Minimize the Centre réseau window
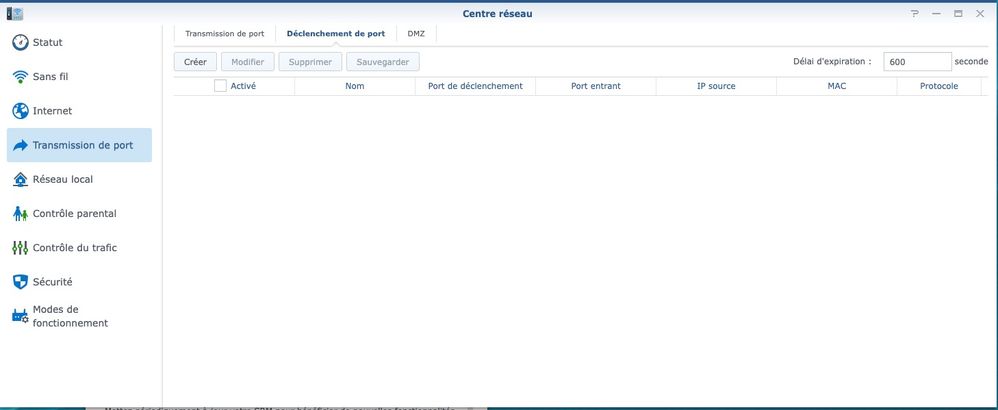The width and height of the screenshot is (998, 410). [936, 13]
